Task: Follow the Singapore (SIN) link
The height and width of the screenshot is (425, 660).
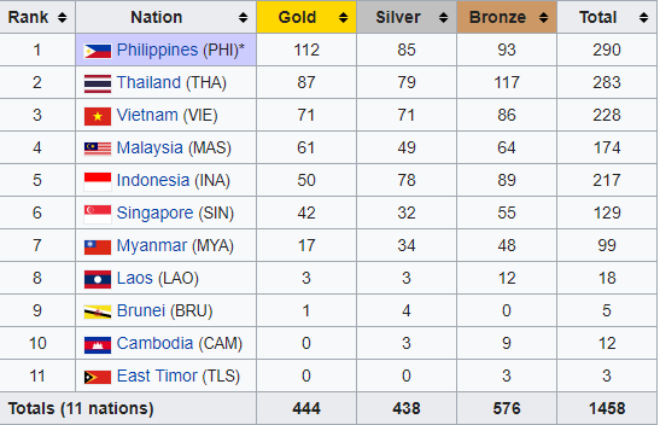Action: [154, 213]
